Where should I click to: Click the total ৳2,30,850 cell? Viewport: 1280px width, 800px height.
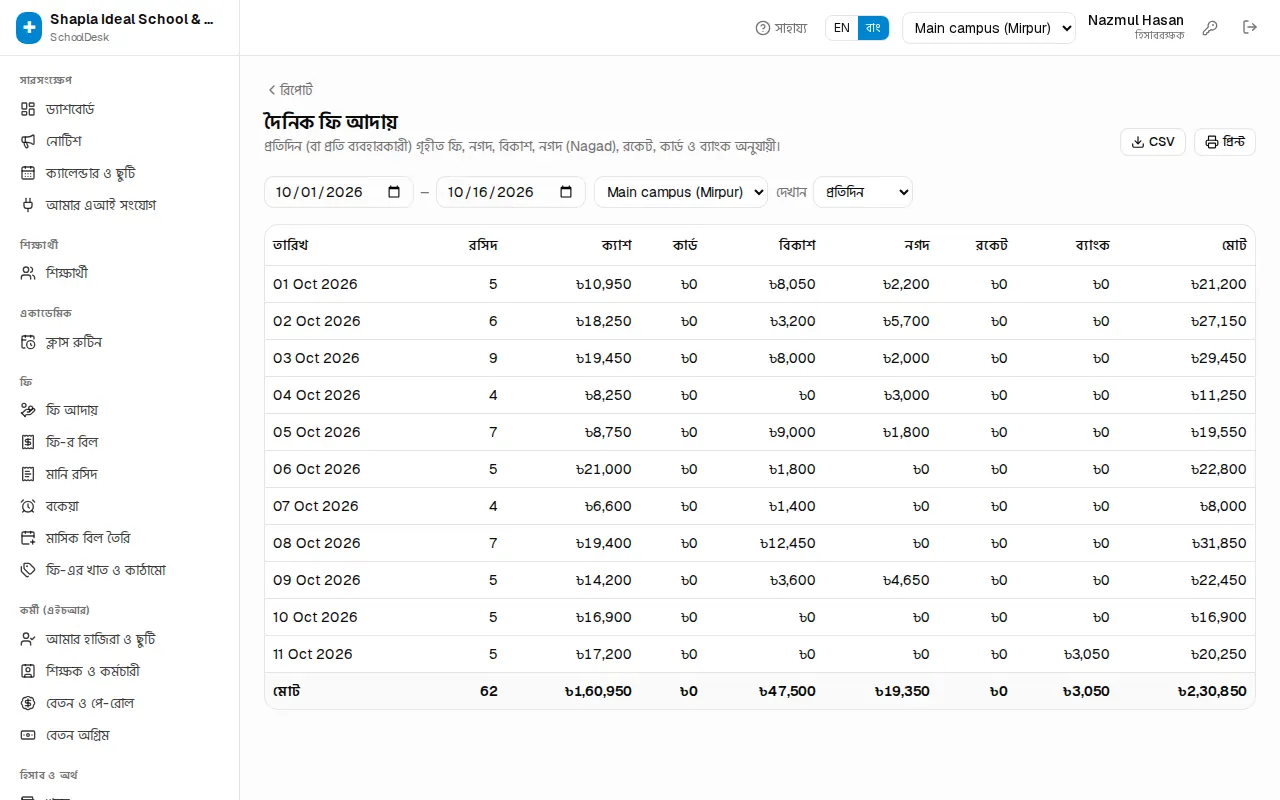point(1212,691)
